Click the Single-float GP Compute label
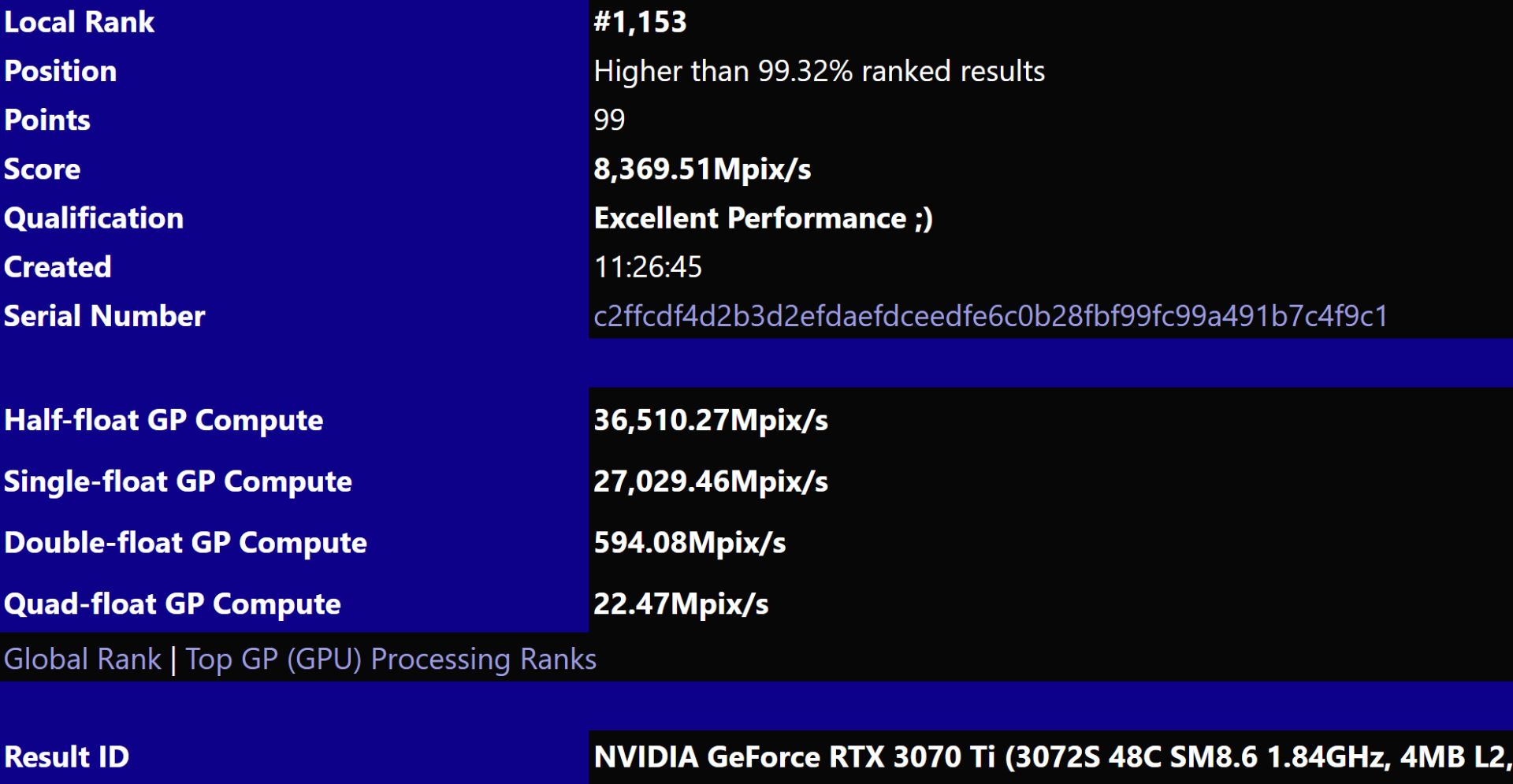 click(x=177, y=481)
